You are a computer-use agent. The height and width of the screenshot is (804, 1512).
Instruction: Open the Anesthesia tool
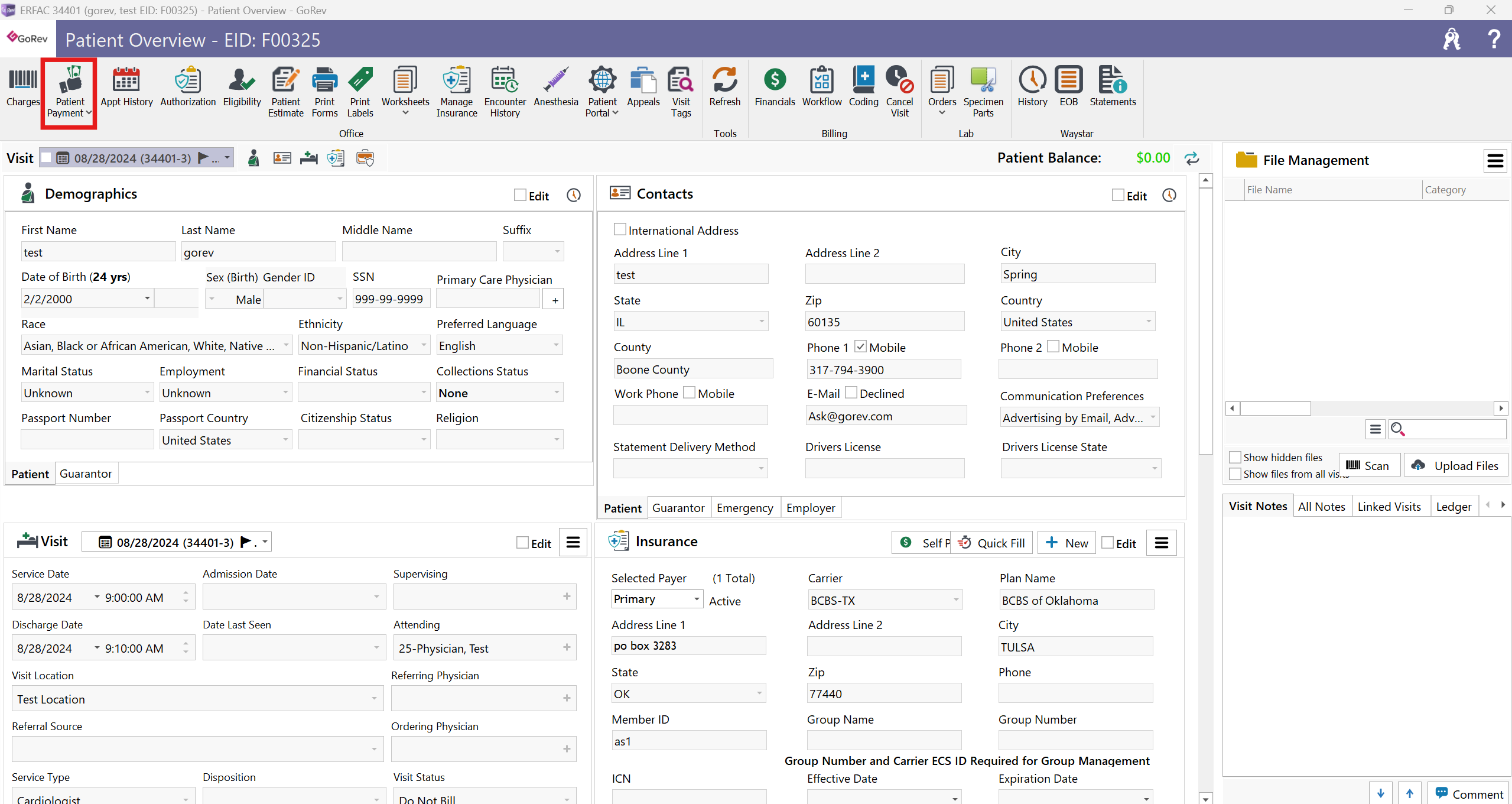(x=555, y=87)
